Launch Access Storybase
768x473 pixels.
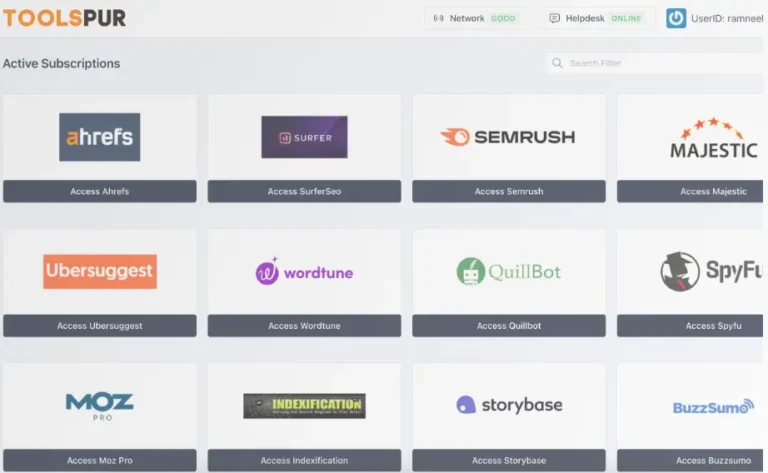[509, 460]
